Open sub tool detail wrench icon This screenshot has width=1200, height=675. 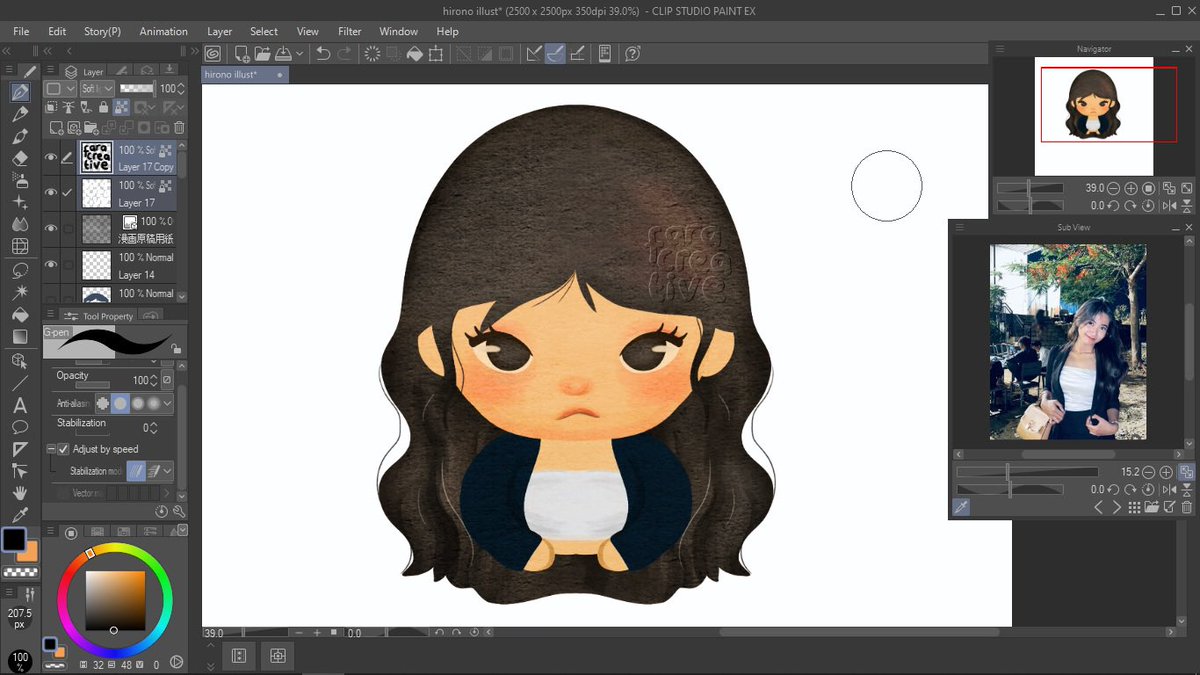(179, 511)
